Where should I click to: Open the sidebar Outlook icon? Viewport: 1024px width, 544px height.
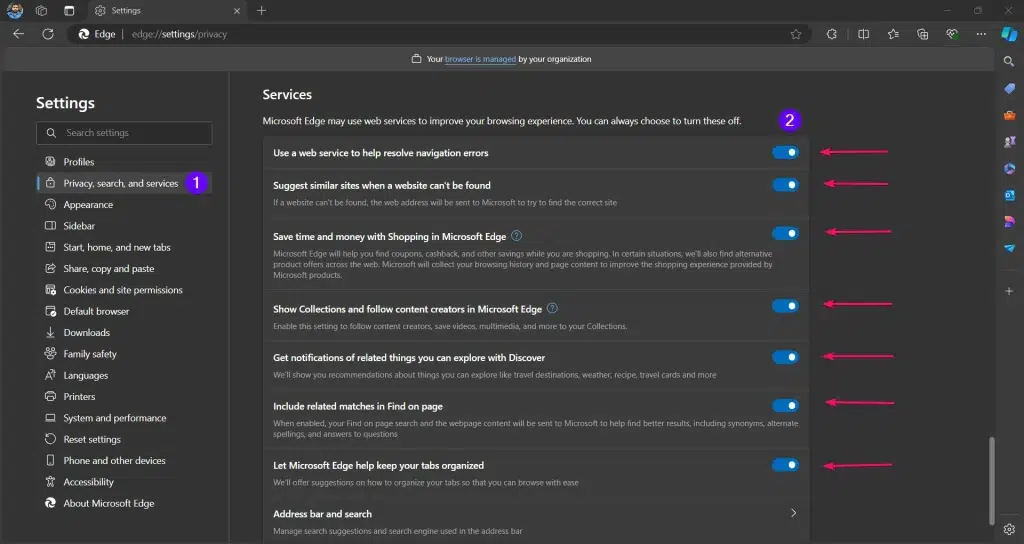pyautogui.click(x=1009, y=195)
